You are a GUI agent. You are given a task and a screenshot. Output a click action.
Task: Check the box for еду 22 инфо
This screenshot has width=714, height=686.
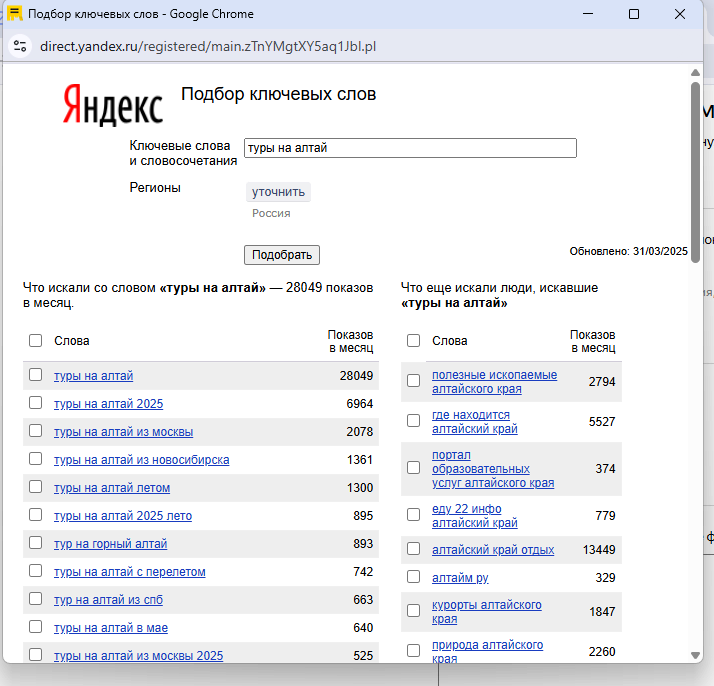pos(413,515)
